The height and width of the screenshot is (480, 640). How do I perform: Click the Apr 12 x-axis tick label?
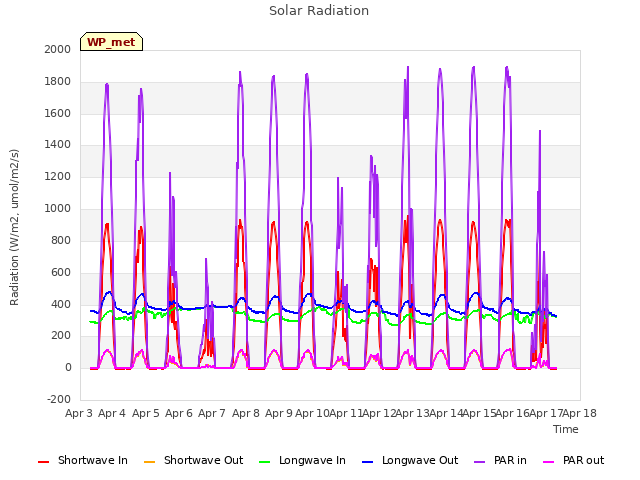click(x=379, y=413)
